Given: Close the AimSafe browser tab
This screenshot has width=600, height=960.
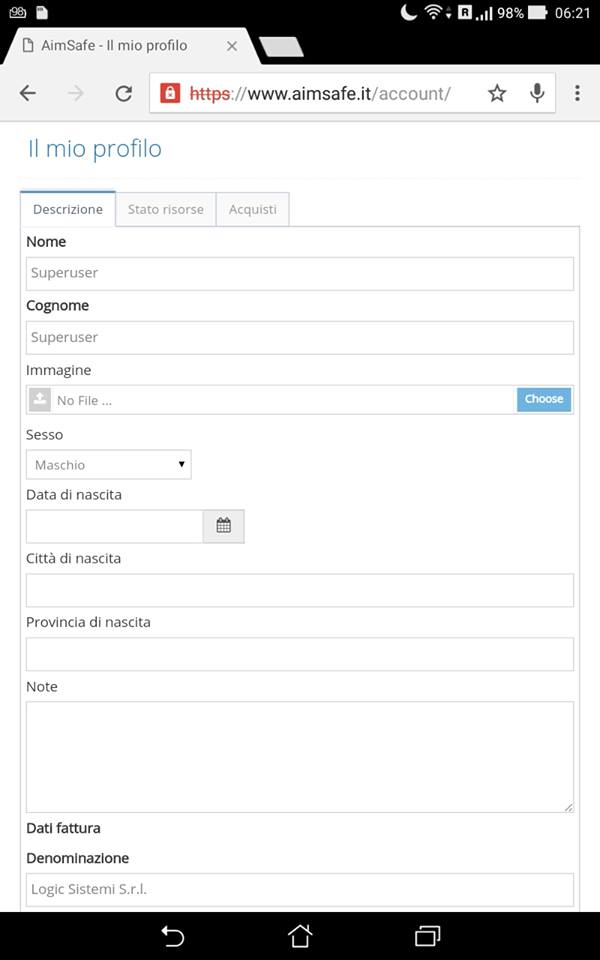Looking at the screenshot, I should click(232, 46).
